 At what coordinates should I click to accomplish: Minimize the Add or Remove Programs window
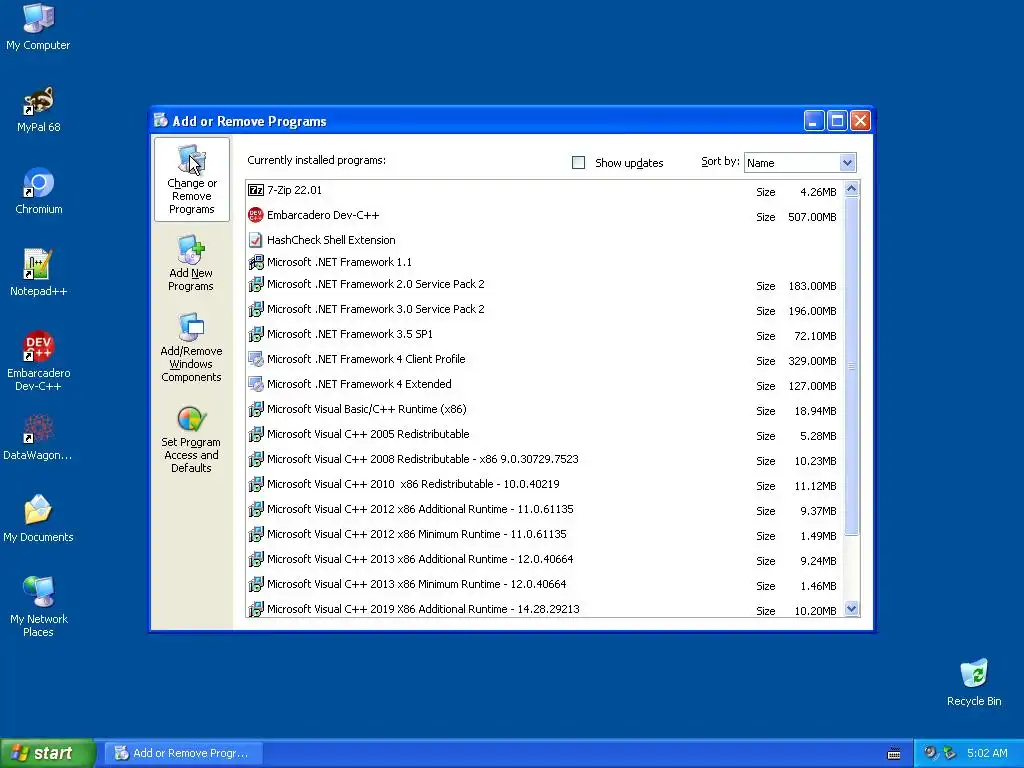[814, 121]
